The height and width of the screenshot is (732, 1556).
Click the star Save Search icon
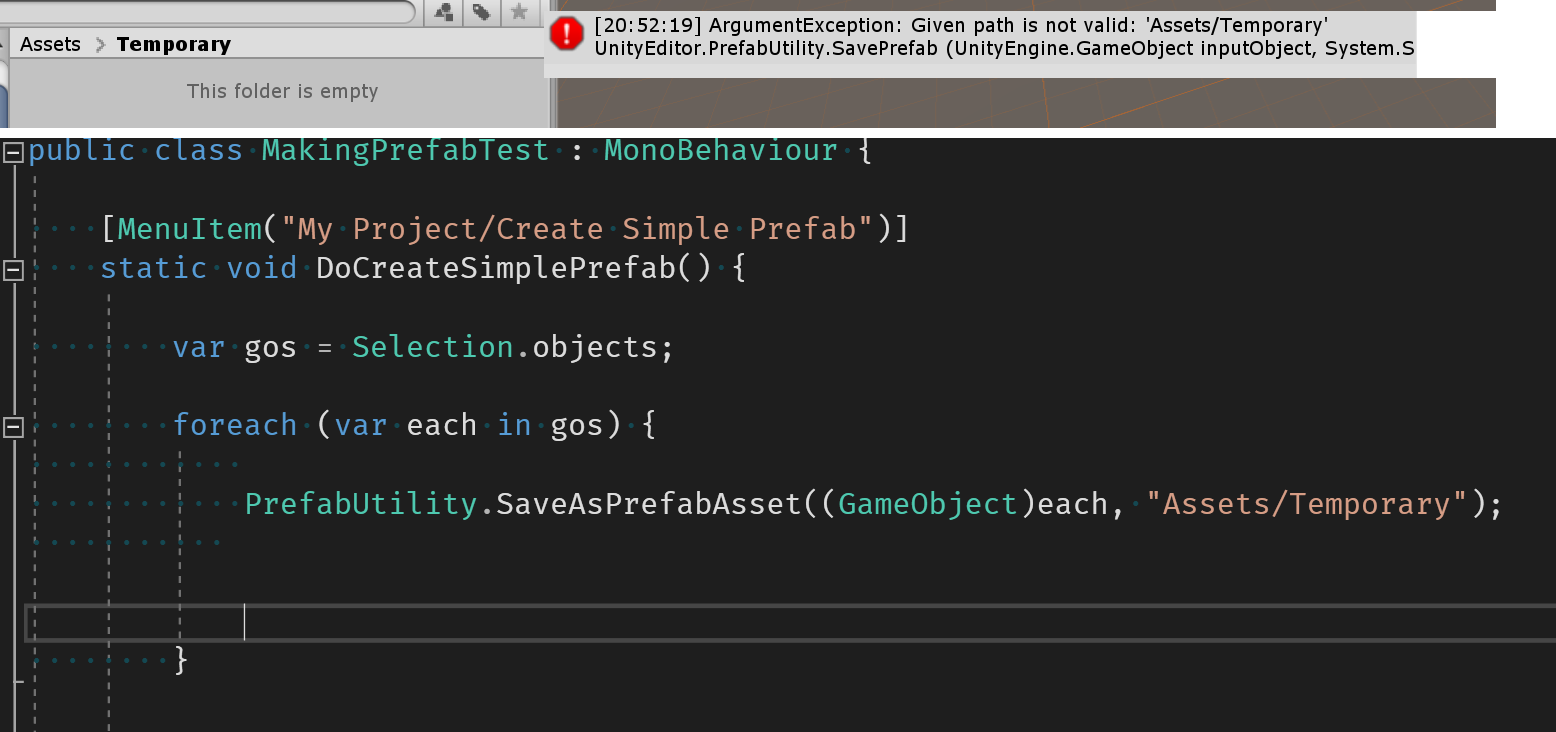coord(519,12)
